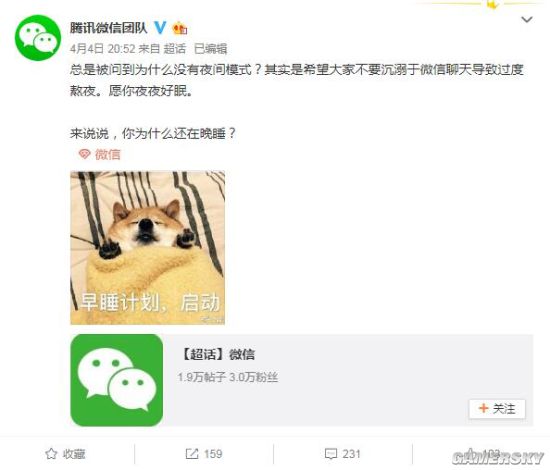550x470 pixels.
Task: Open 腾讯微信团队 account name link
Action: 108,28
